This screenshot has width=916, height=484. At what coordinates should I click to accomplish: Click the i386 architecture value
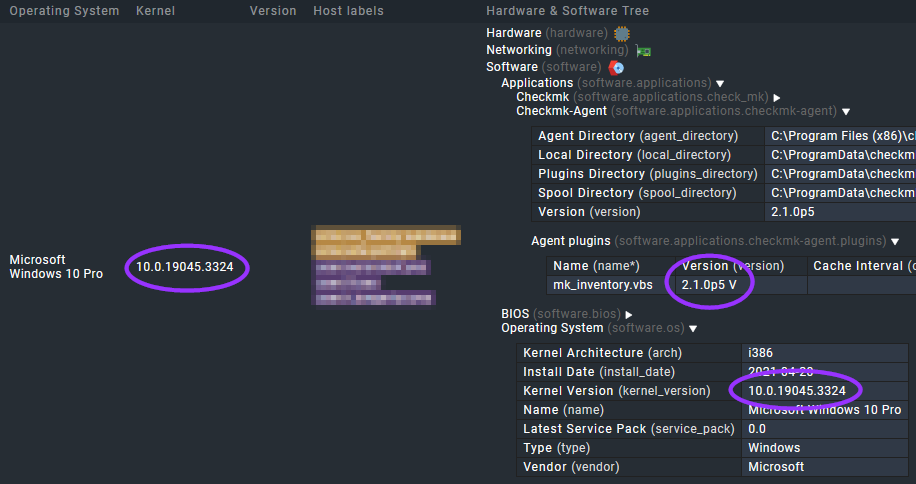pos(761,353)
